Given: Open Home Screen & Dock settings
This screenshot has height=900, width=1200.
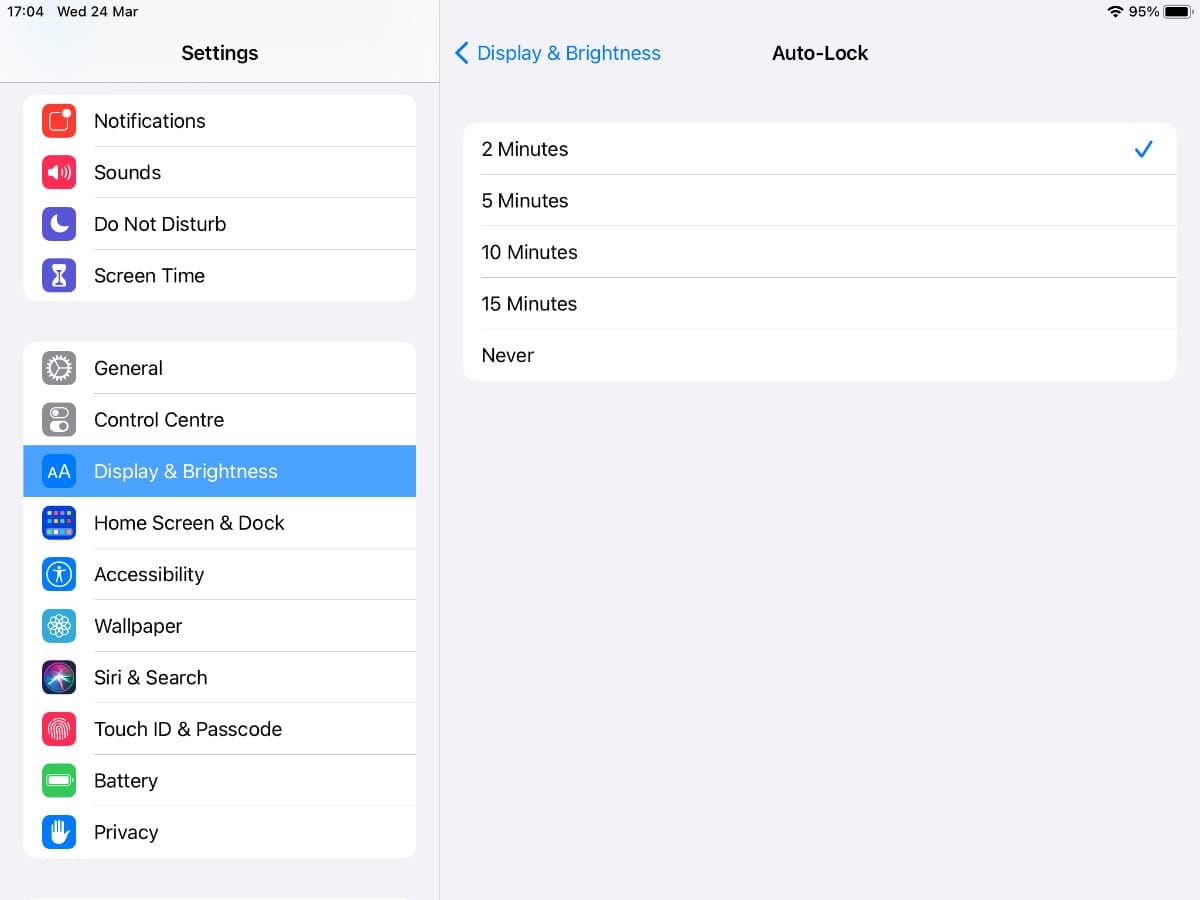Looking at the screenshot, I should (x=218, y=523).
